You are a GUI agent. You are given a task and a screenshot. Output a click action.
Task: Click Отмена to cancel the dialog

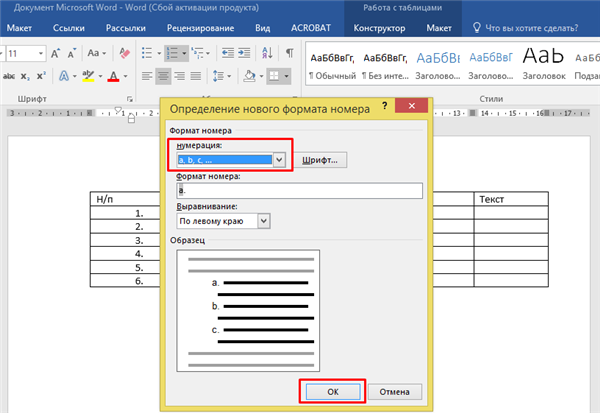tap(395, 392)
